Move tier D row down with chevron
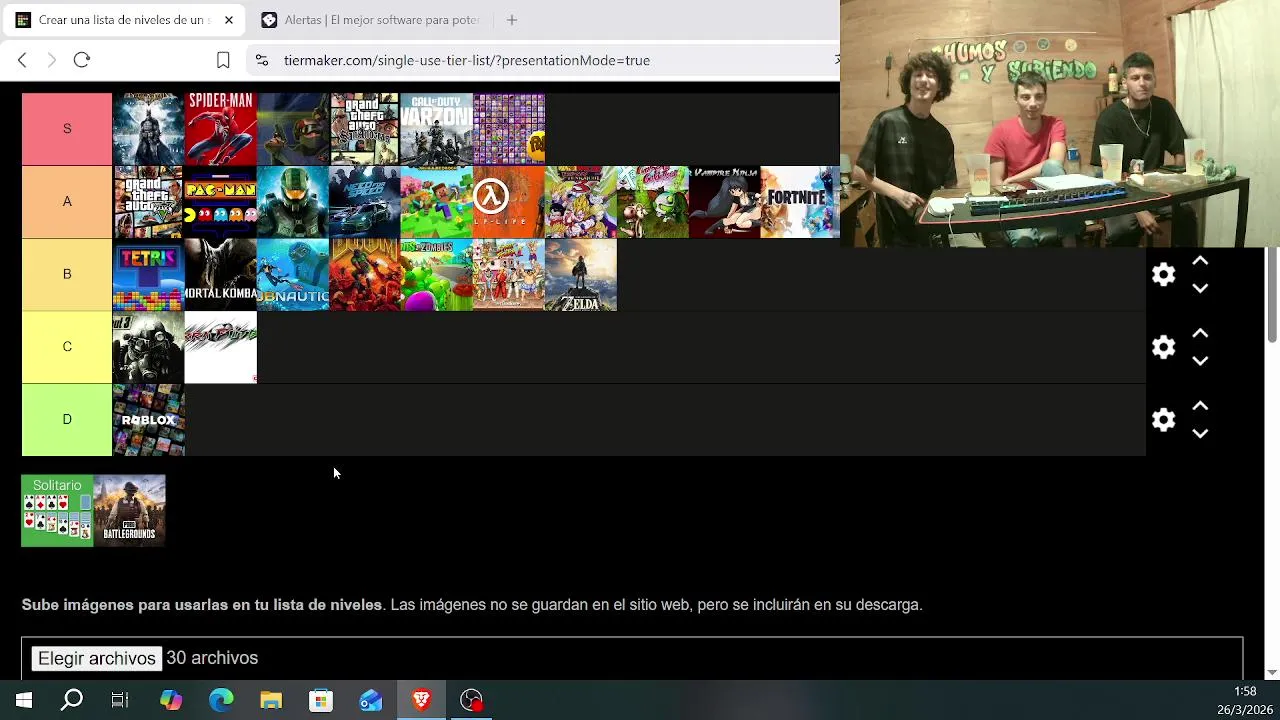Viewport: 1280px width, 720px height. click(x=1200, y=433)
